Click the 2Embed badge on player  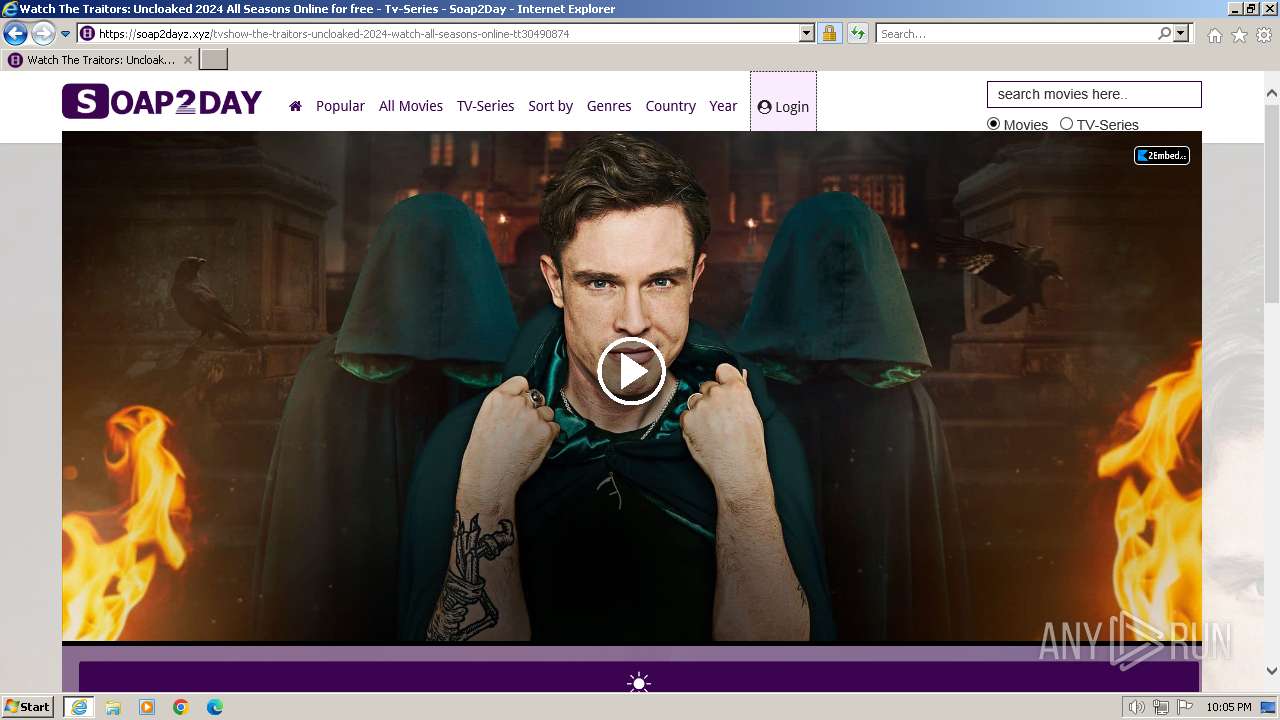pos(1161,155)
